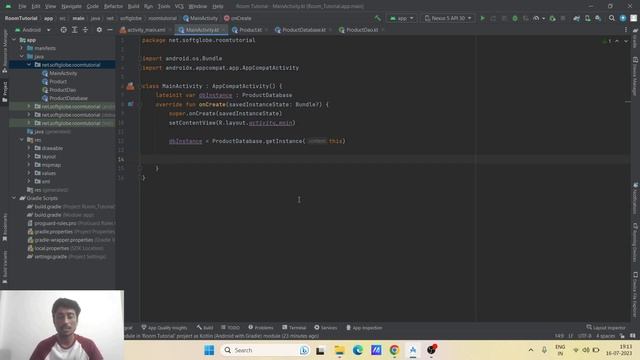Open the App Quality Insights tool window
The image size is (640, 360).
point(164,328)
